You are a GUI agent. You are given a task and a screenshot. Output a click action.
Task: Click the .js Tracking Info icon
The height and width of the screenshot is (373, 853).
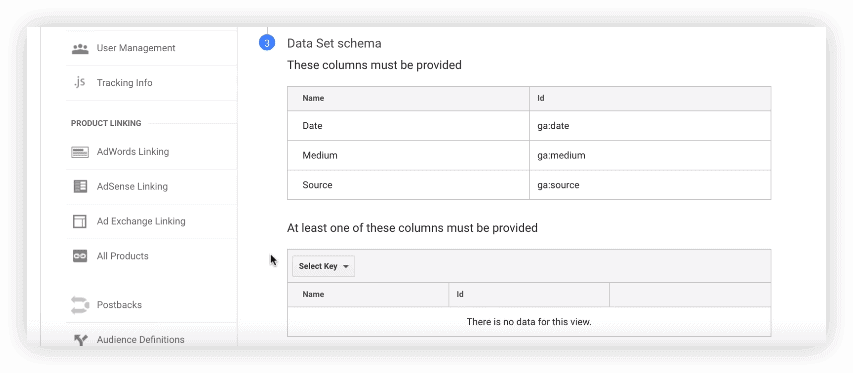[79, 83]
